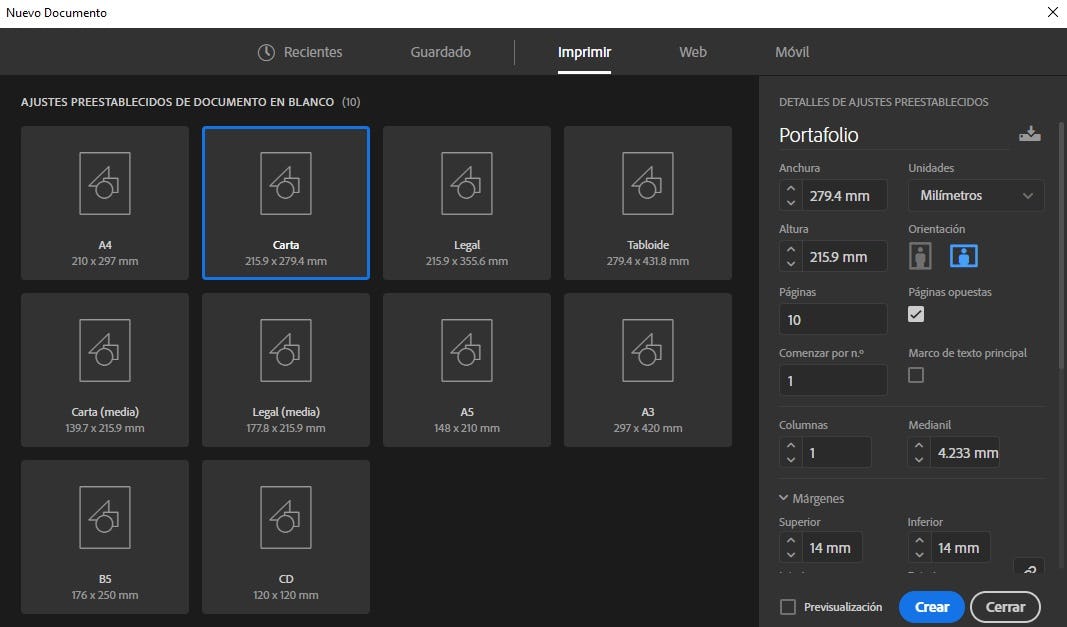Click the Cerrar button
Screen dimensions: 1067x627
[1005, 607]
